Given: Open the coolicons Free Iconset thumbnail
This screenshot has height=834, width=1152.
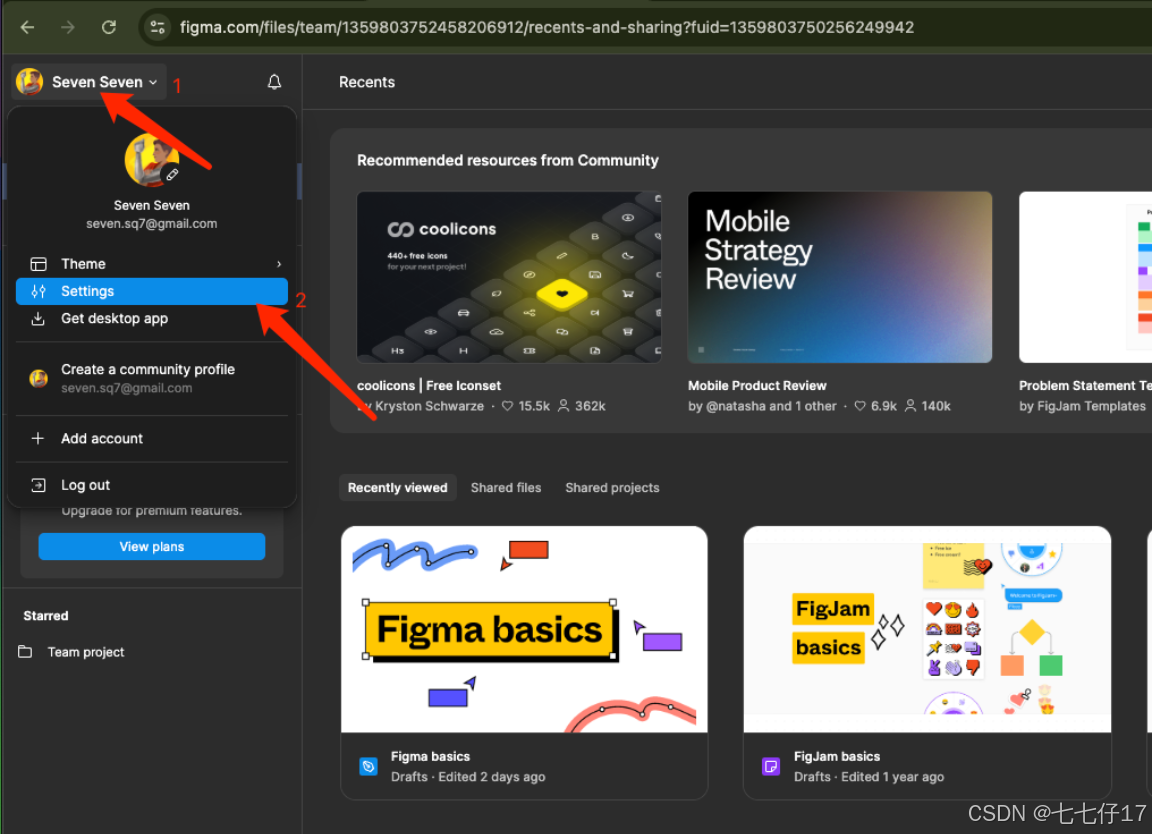Looking at the screenshot, I should click(x=508, y=277).
